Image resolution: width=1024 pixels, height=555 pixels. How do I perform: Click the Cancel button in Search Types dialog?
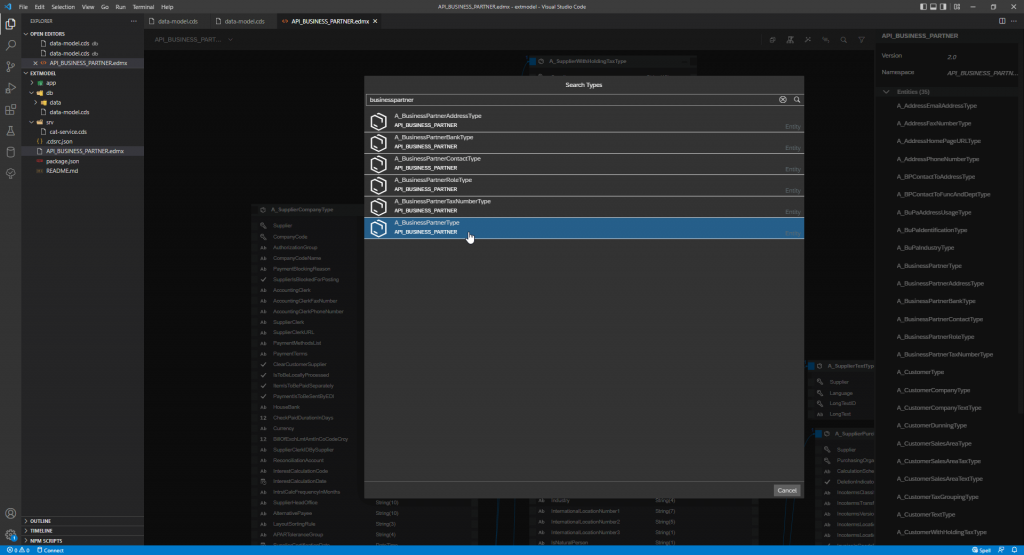tap(786, 490)
